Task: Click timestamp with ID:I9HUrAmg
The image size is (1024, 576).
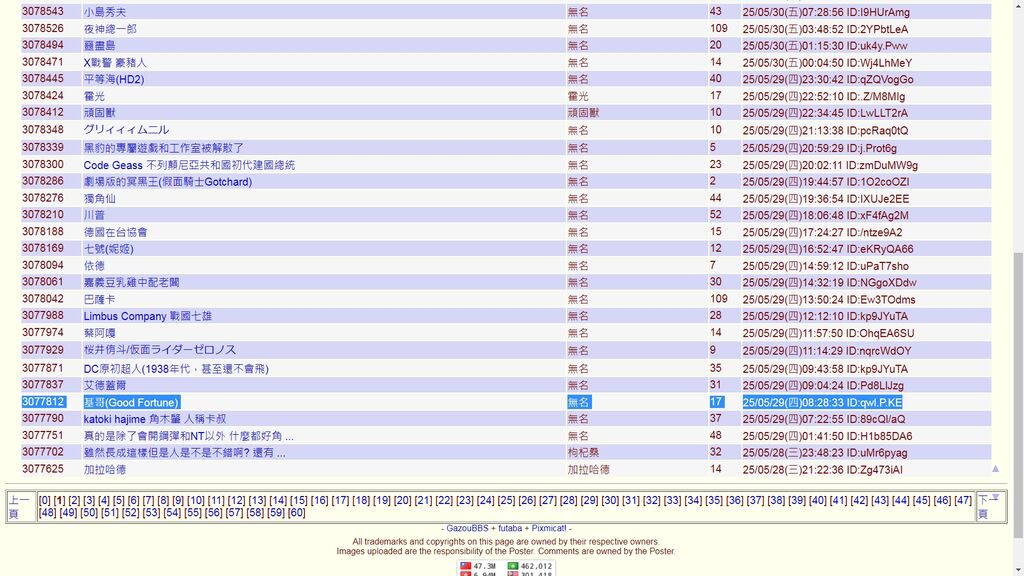Action: click(x=825, y=12)
